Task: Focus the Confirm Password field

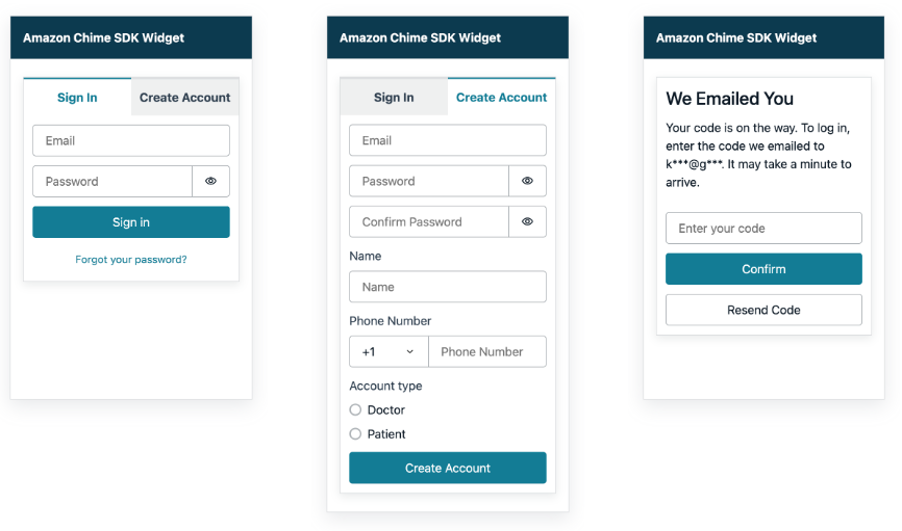Action: [x=429, y=221]
